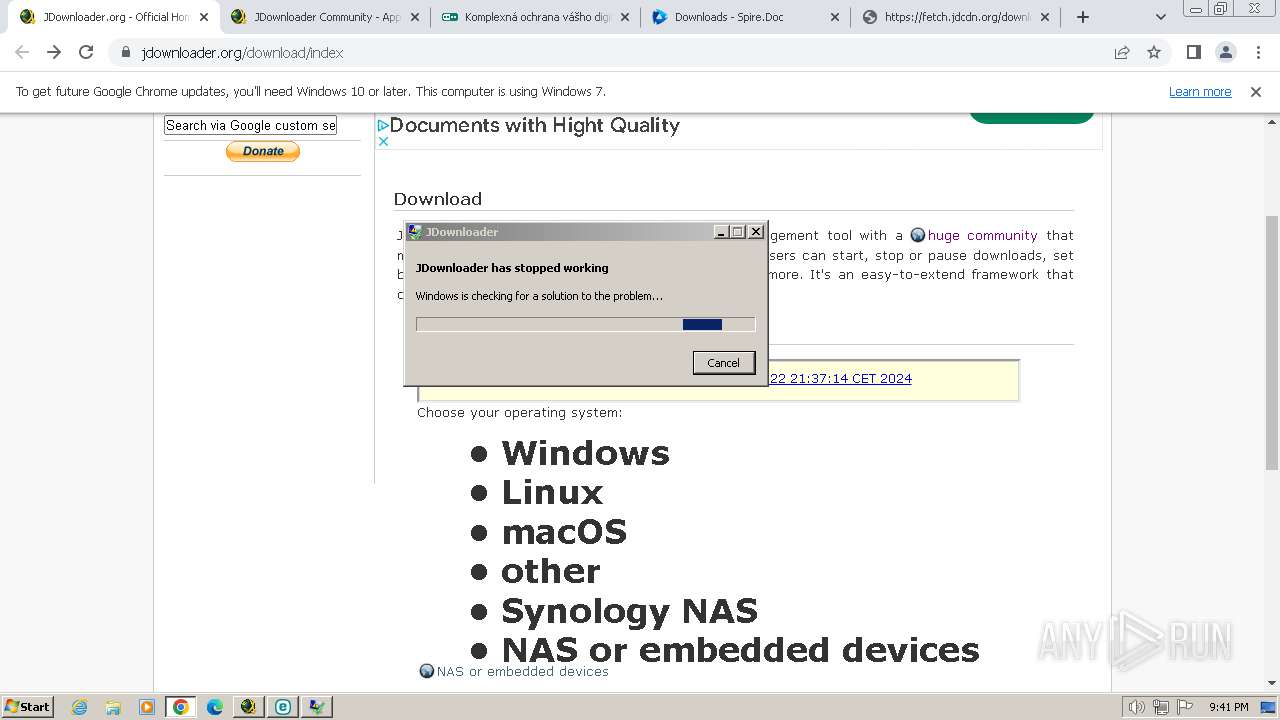The width and height of the screenshot is (1280, 720).
Task: Dismiss the Chrome update notification bar
Action: tap(1256, 92)
